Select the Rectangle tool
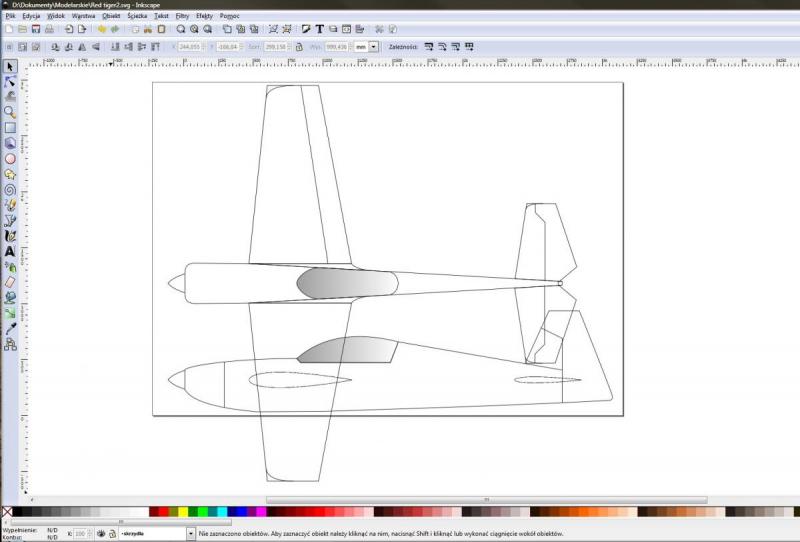The width and height of the screenshot is (800, 542). coord(10,127)
